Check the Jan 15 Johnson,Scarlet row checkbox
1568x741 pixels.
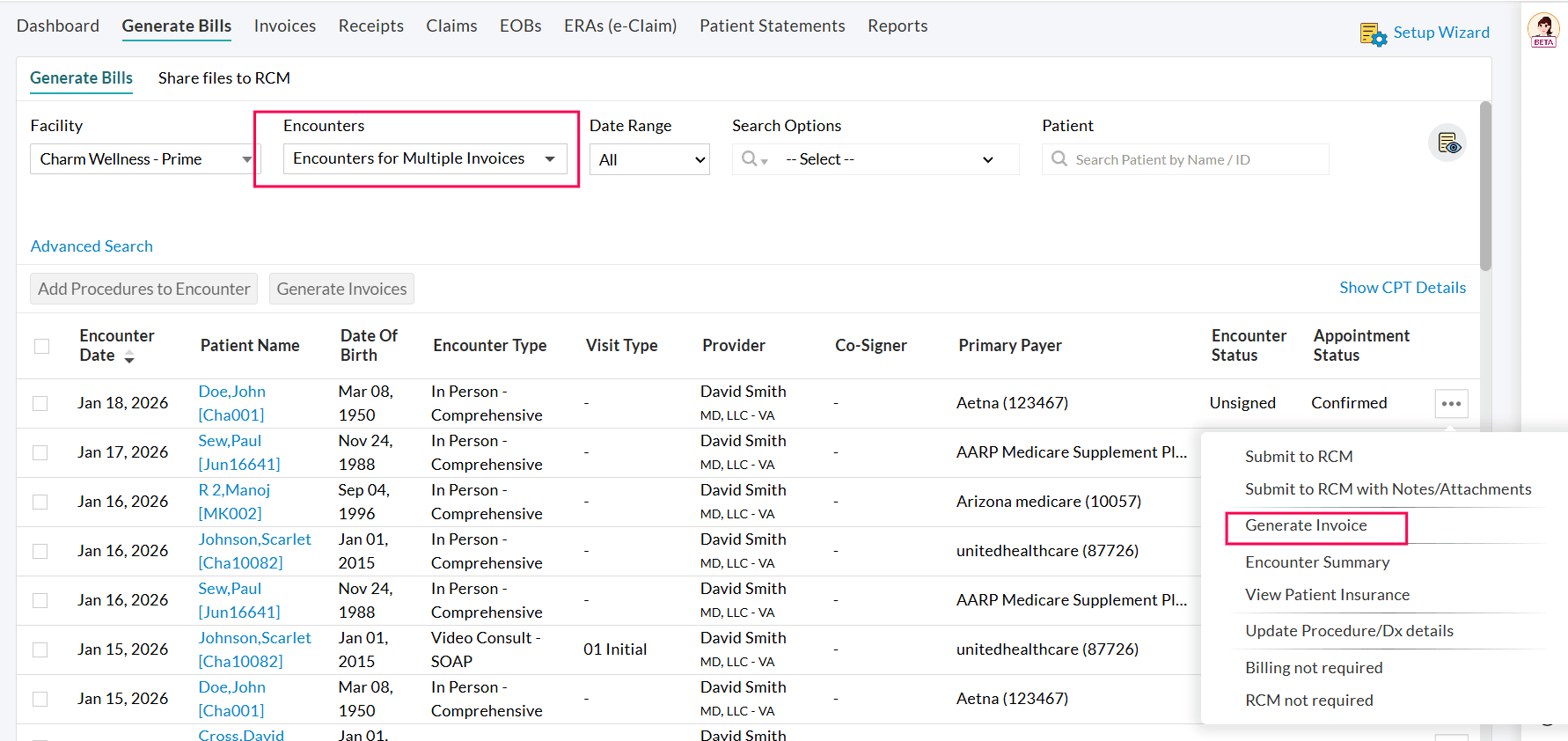click(40, 649)
